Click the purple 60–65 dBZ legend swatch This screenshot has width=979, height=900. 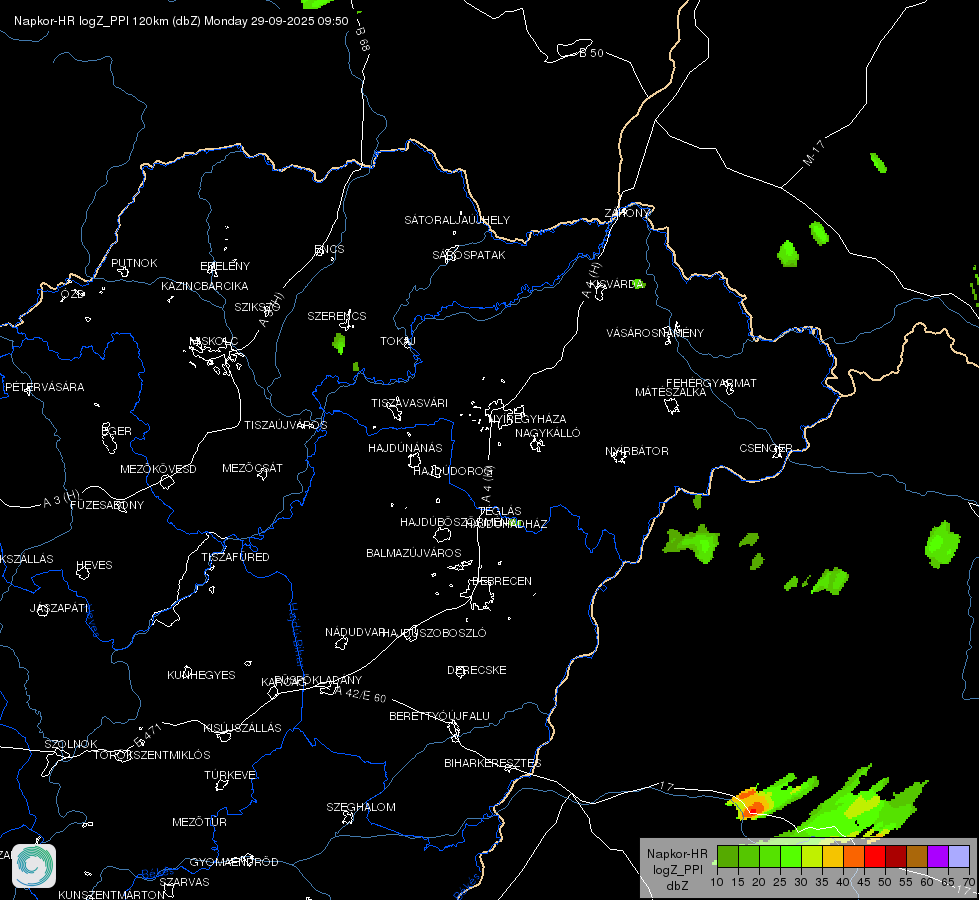click(938, 856)
